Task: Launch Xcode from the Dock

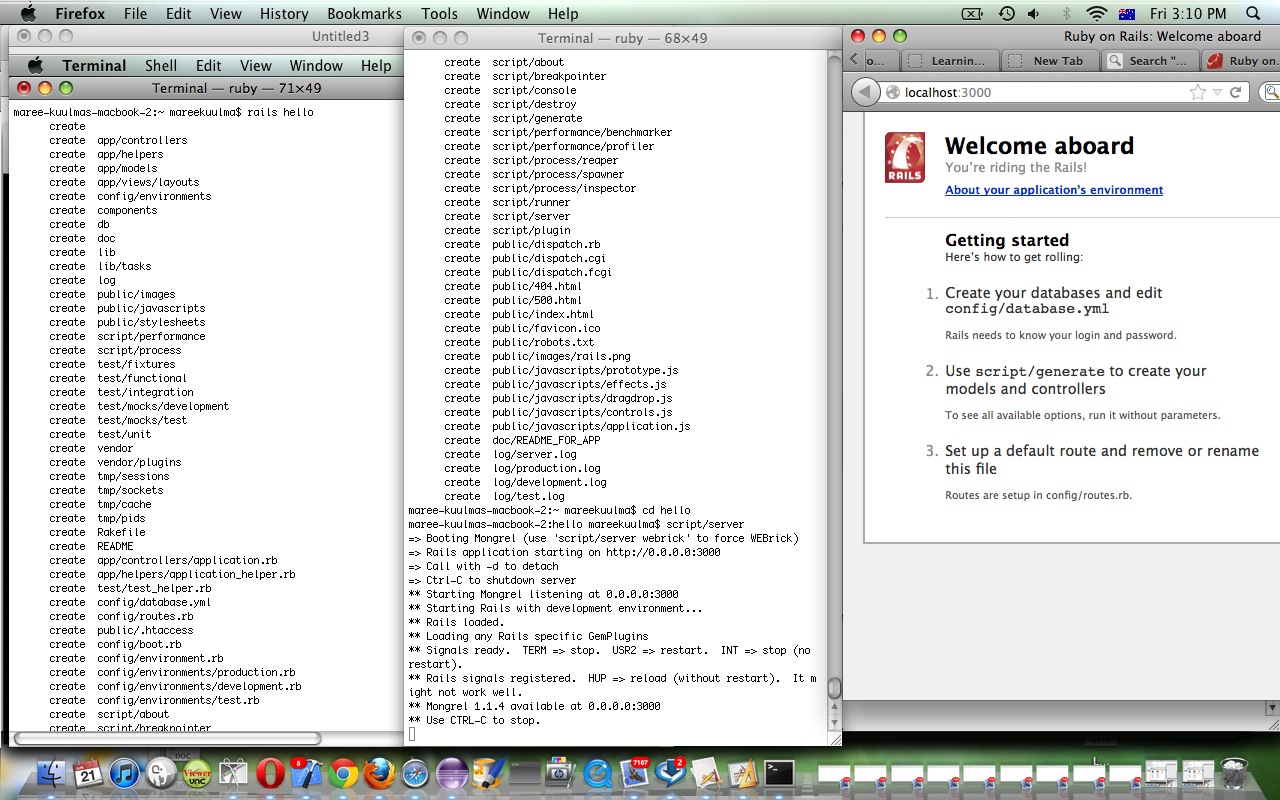Action: pos(306,773)
